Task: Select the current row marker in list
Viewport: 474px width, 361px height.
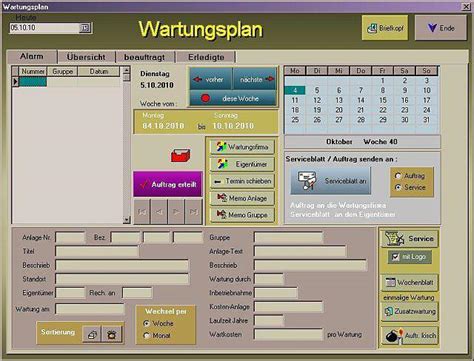Action: (x=15, y=82)
